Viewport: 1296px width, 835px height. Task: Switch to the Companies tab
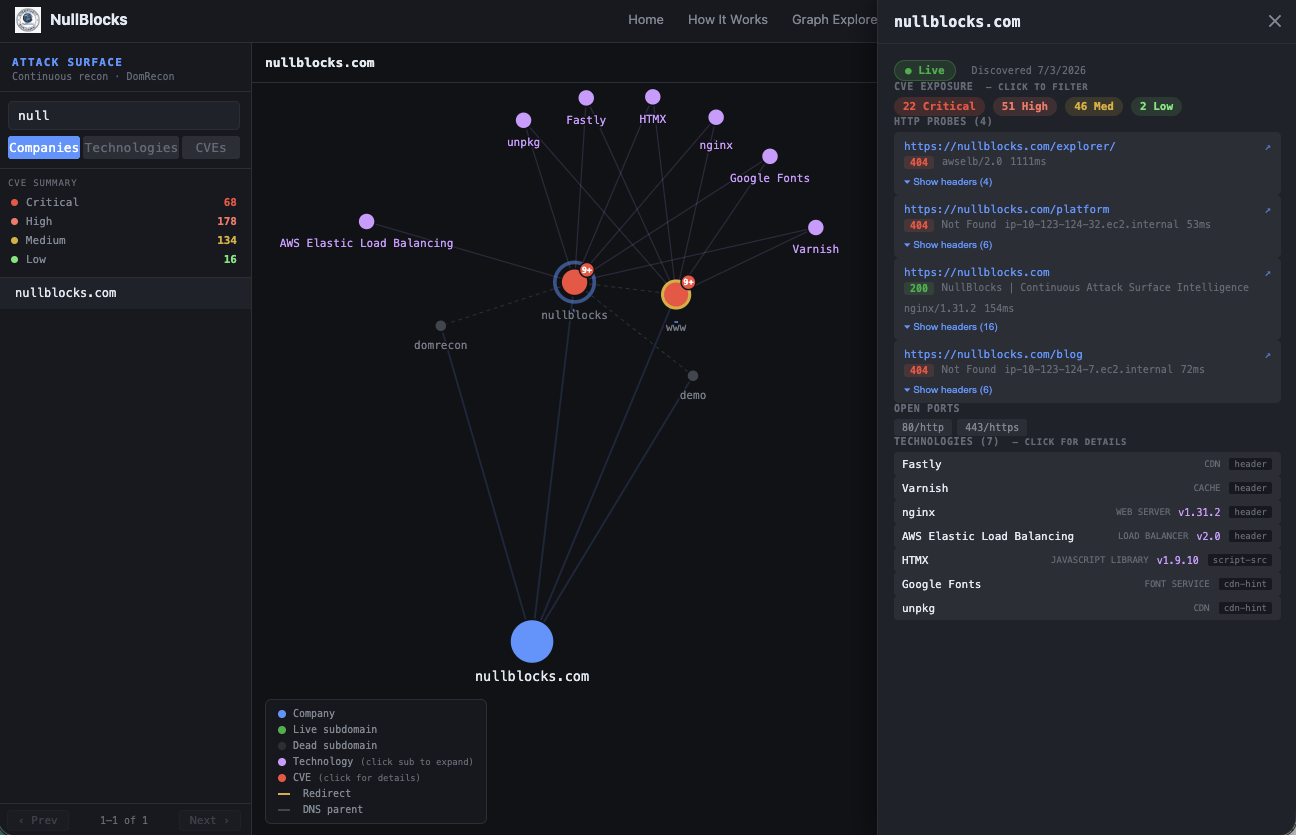click(44, 148)
